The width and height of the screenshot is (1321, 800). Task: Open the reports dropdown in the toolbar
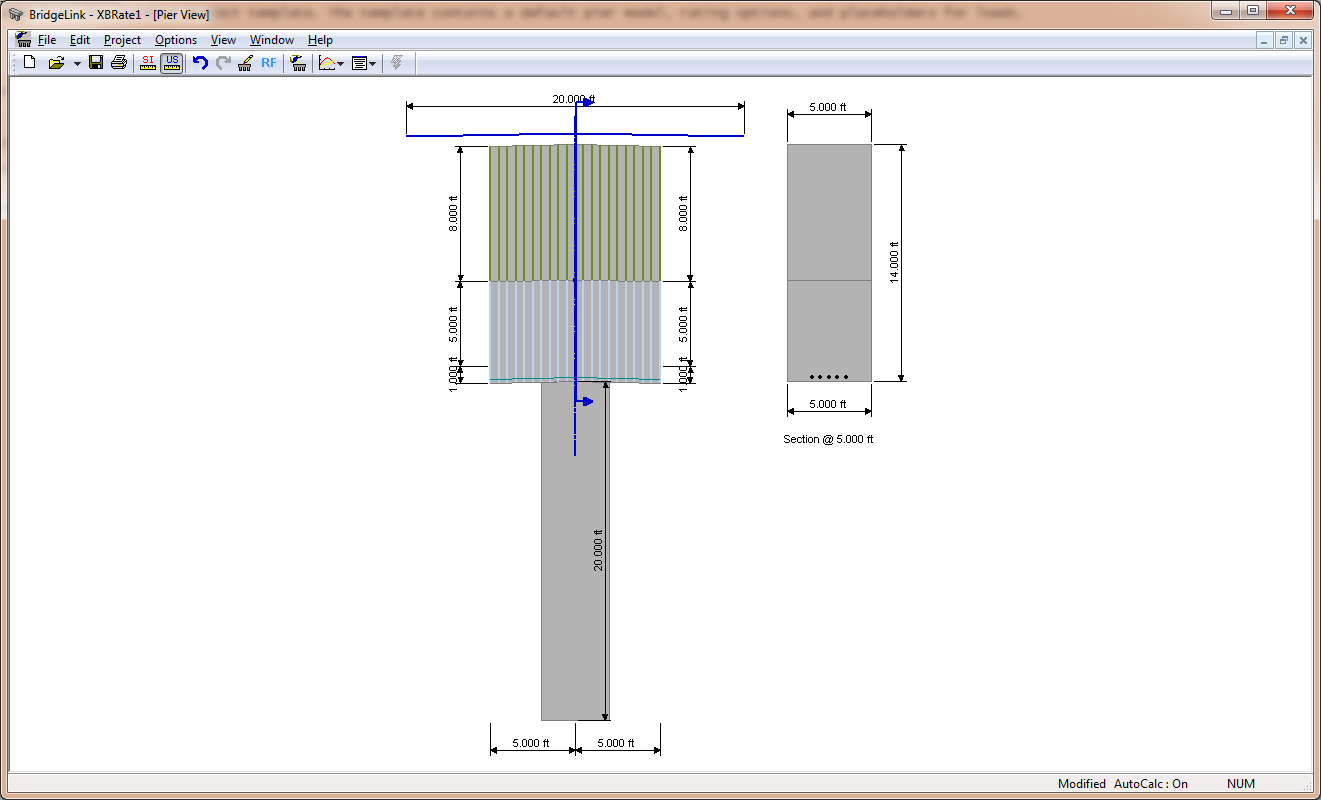[364, 63]
